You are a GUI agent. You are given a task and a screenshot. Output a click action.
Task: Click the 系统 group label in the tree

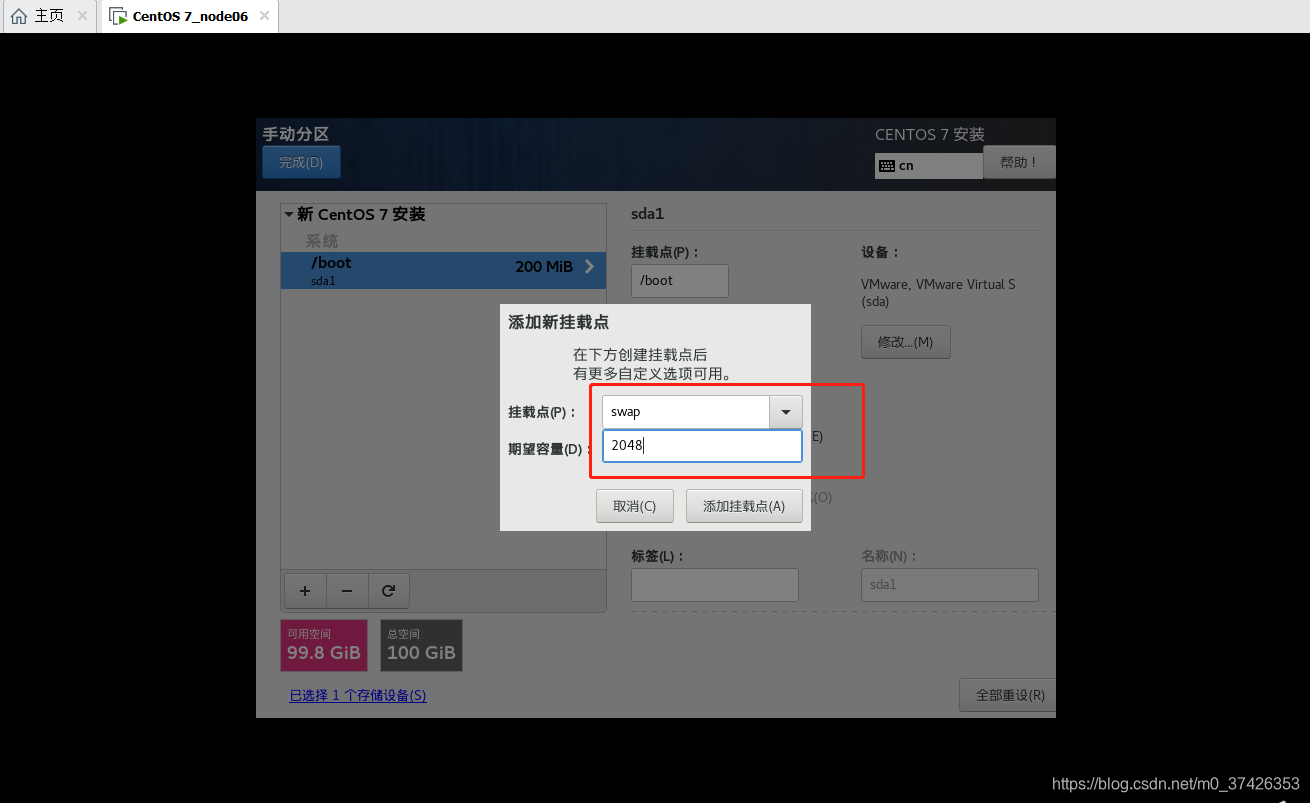pyautogui.click(x=322, y=241)
